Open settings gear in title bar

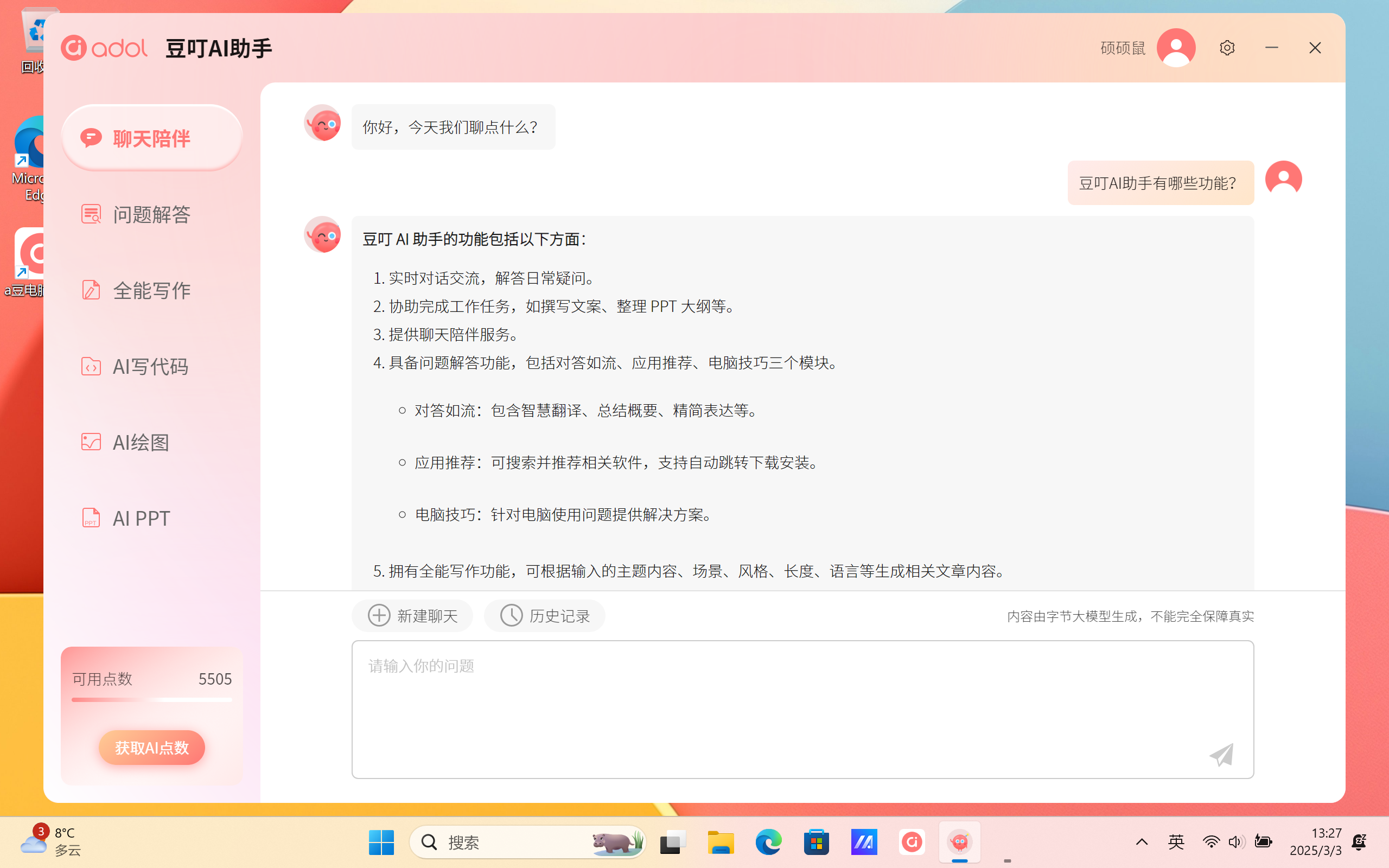(1227, 48)
